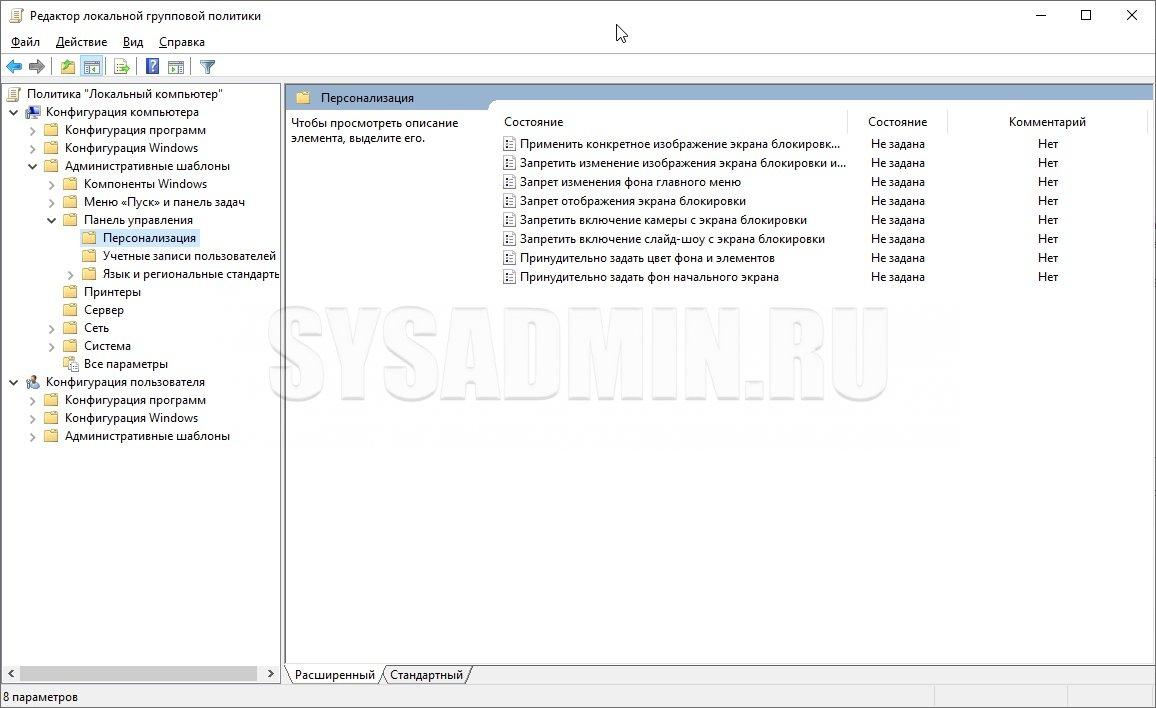
Task: Expand 'Язык и региональные стандарты' node
Action: (x=71, y=274)
